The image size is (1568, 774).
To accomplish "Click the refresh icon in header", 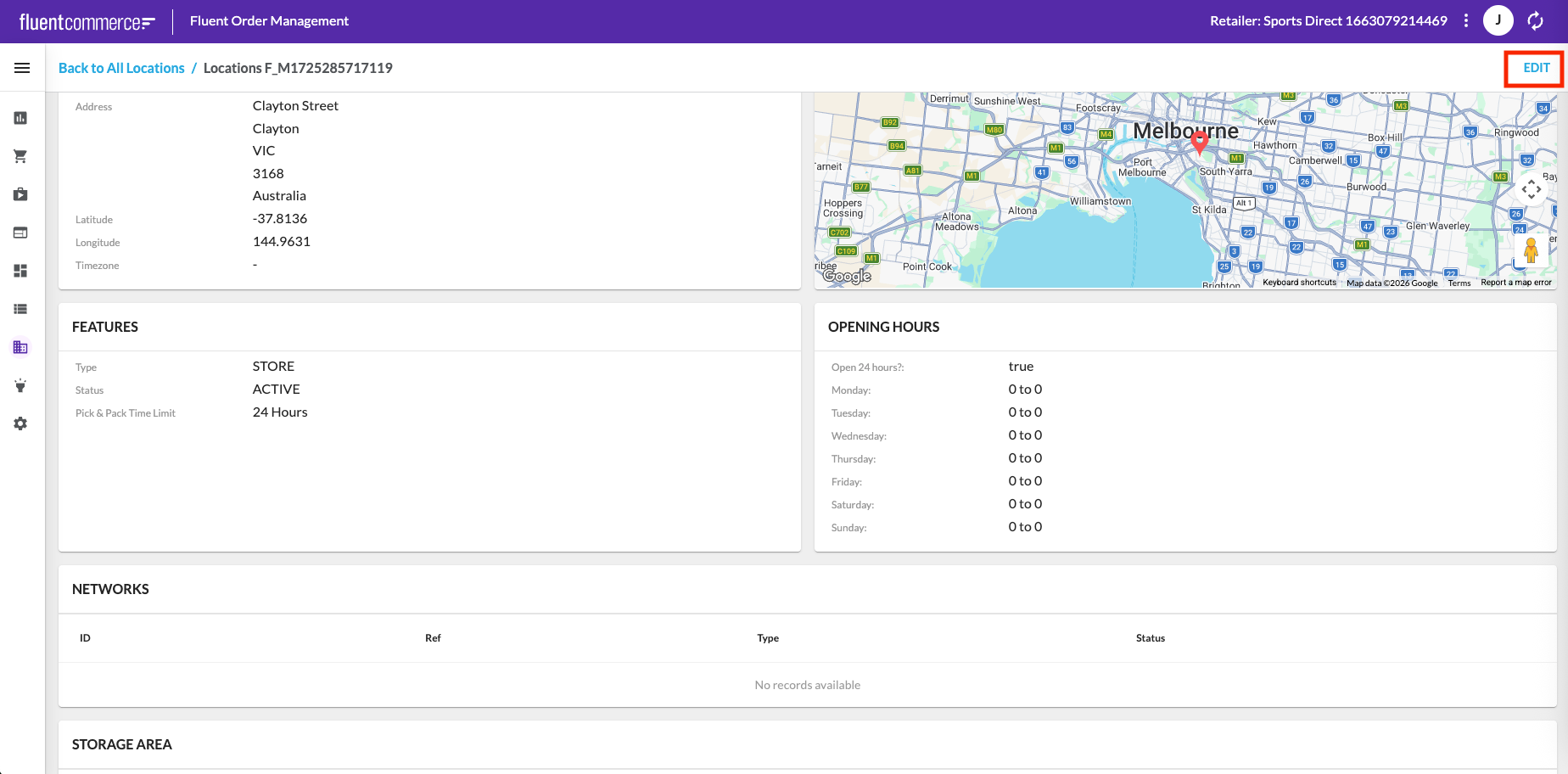I will pyautogui.click(x=1535, y=20).
